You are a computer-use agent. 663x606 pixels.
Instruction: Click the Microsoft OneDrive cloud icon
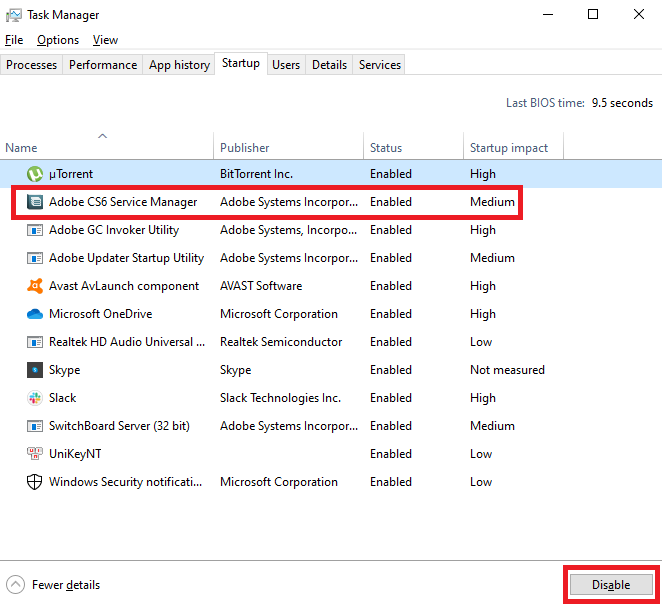(35, 314)
